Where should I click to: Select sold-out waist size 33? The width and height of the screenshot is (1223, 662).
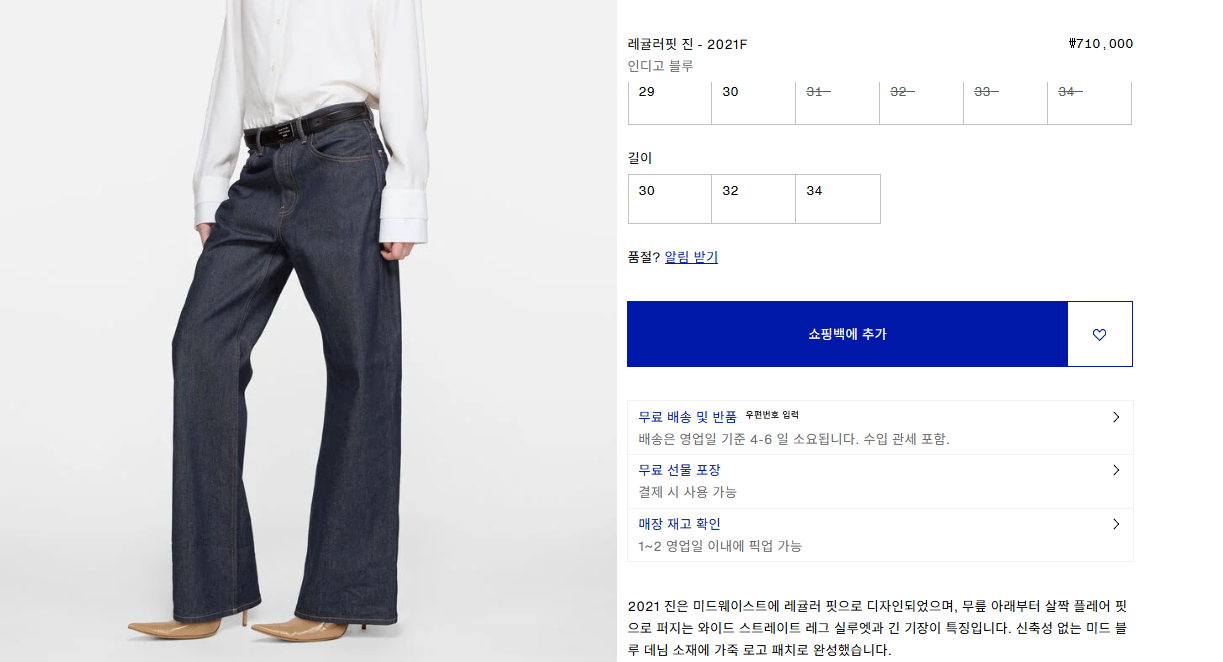(x=1006, y=103)
